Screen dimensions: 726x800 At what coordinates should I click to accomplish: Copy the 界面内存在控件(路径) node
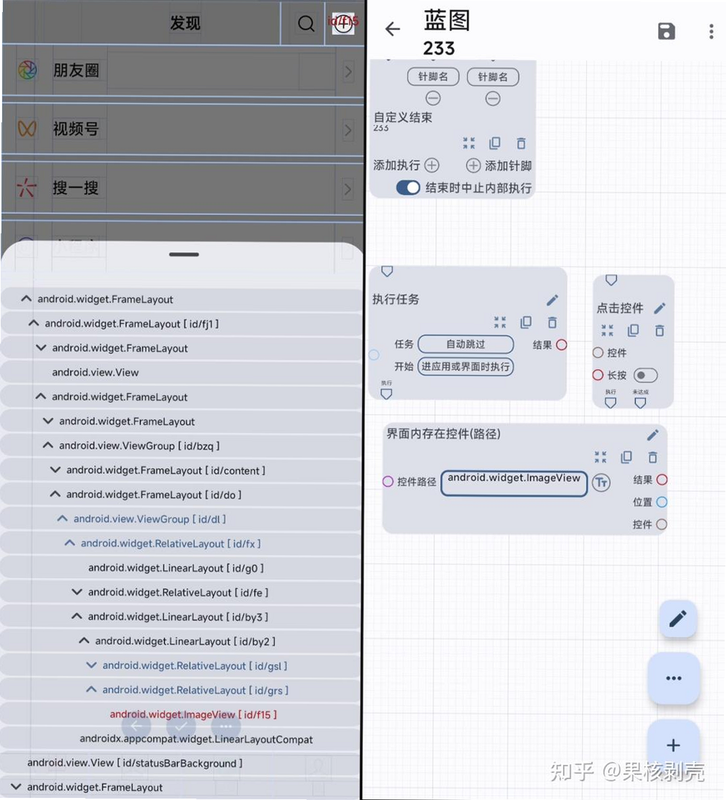tap(626, 457)
